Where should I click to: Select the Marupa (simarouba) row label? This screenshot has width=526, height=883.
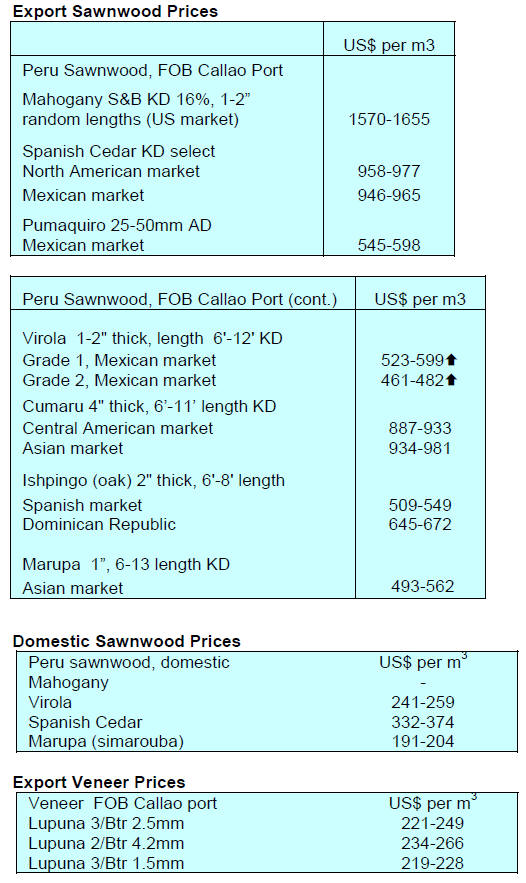point(106,741)
